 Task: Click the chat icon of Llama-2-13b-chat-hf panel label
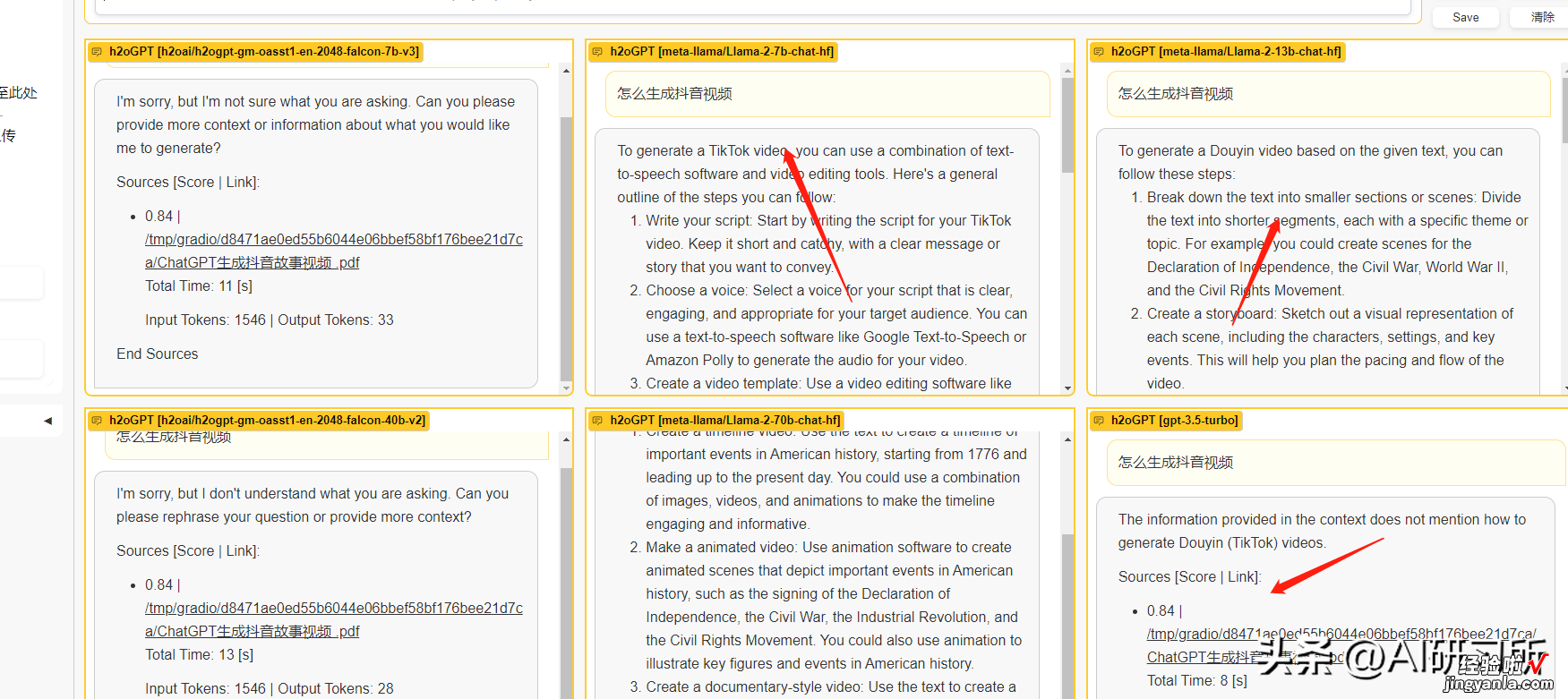[x=1099, y=52]
